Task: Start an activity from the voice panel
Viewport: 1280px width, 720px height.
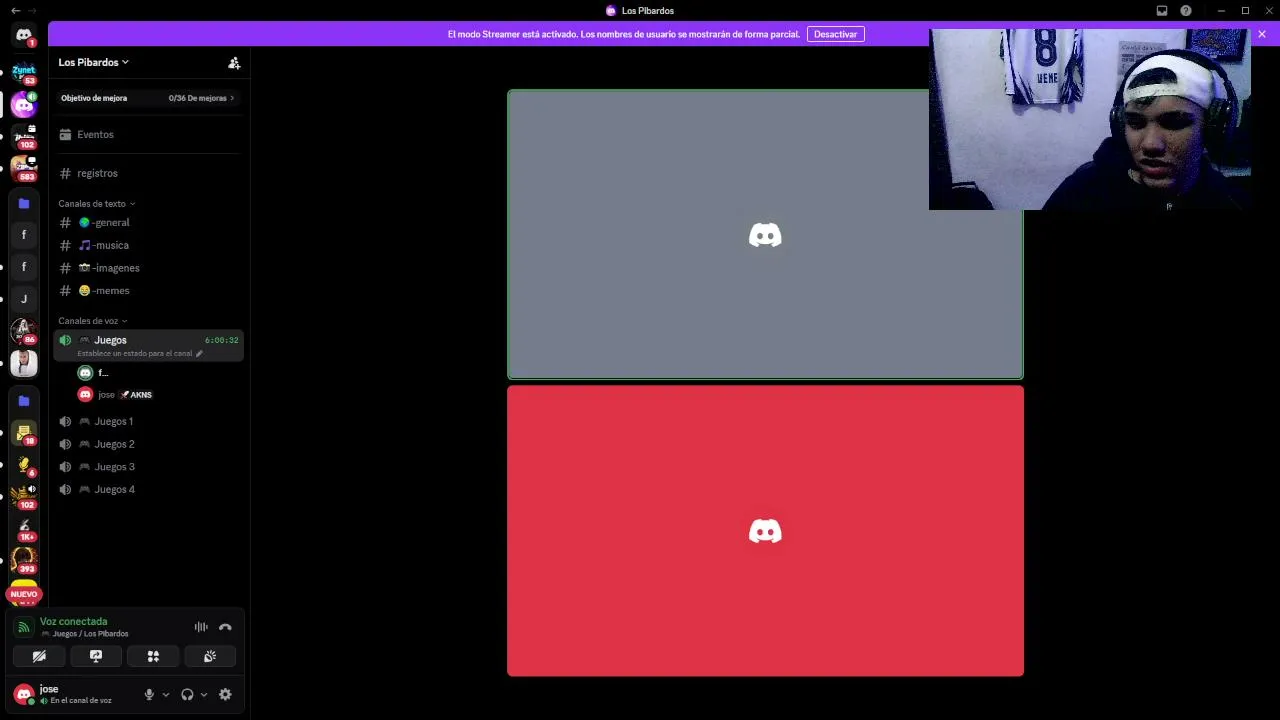Action: pyautogui.click(x=153, y=656)
